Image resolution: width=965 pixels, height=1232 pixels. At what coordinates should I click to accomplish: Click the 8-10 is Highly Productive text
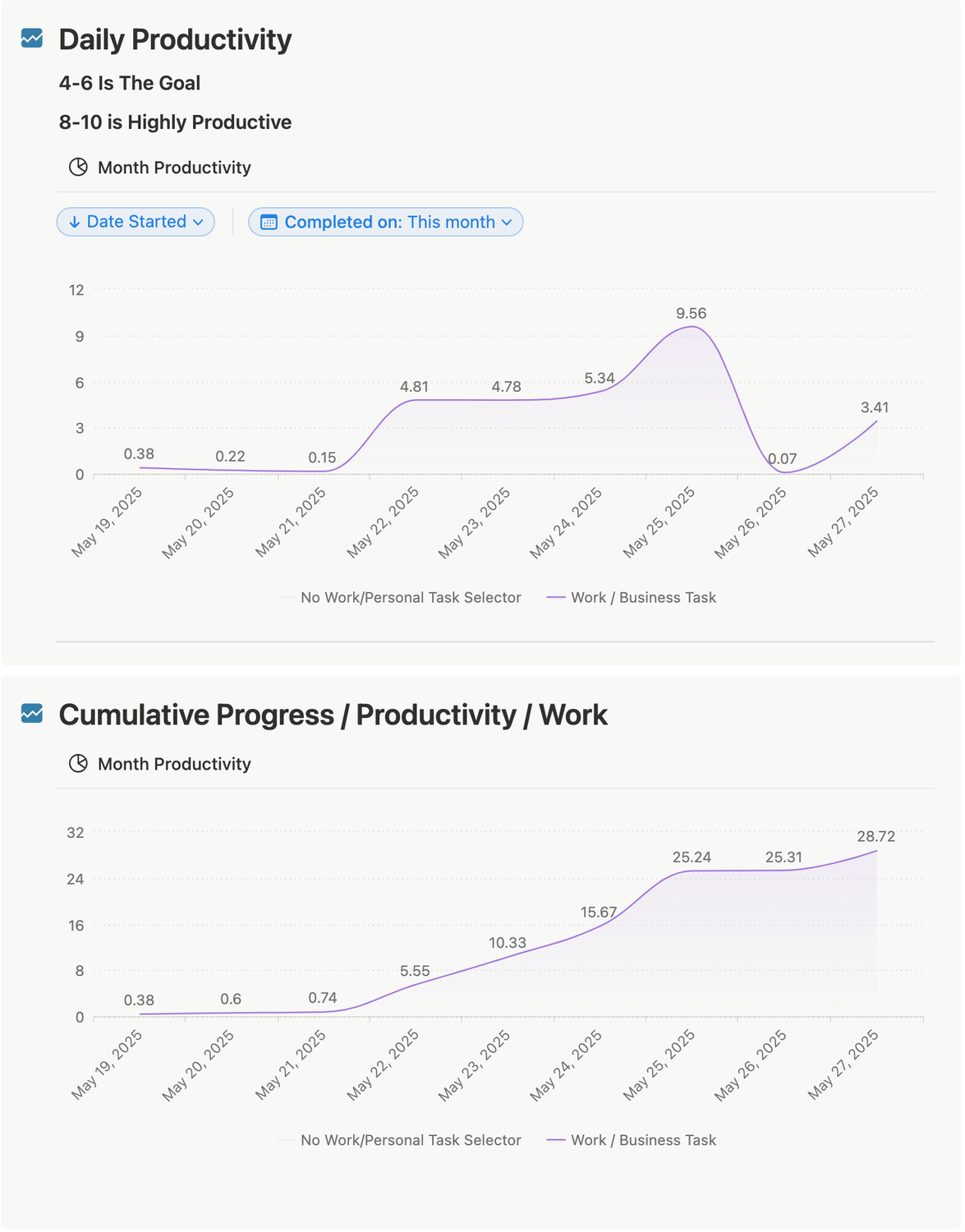point(175,122)
